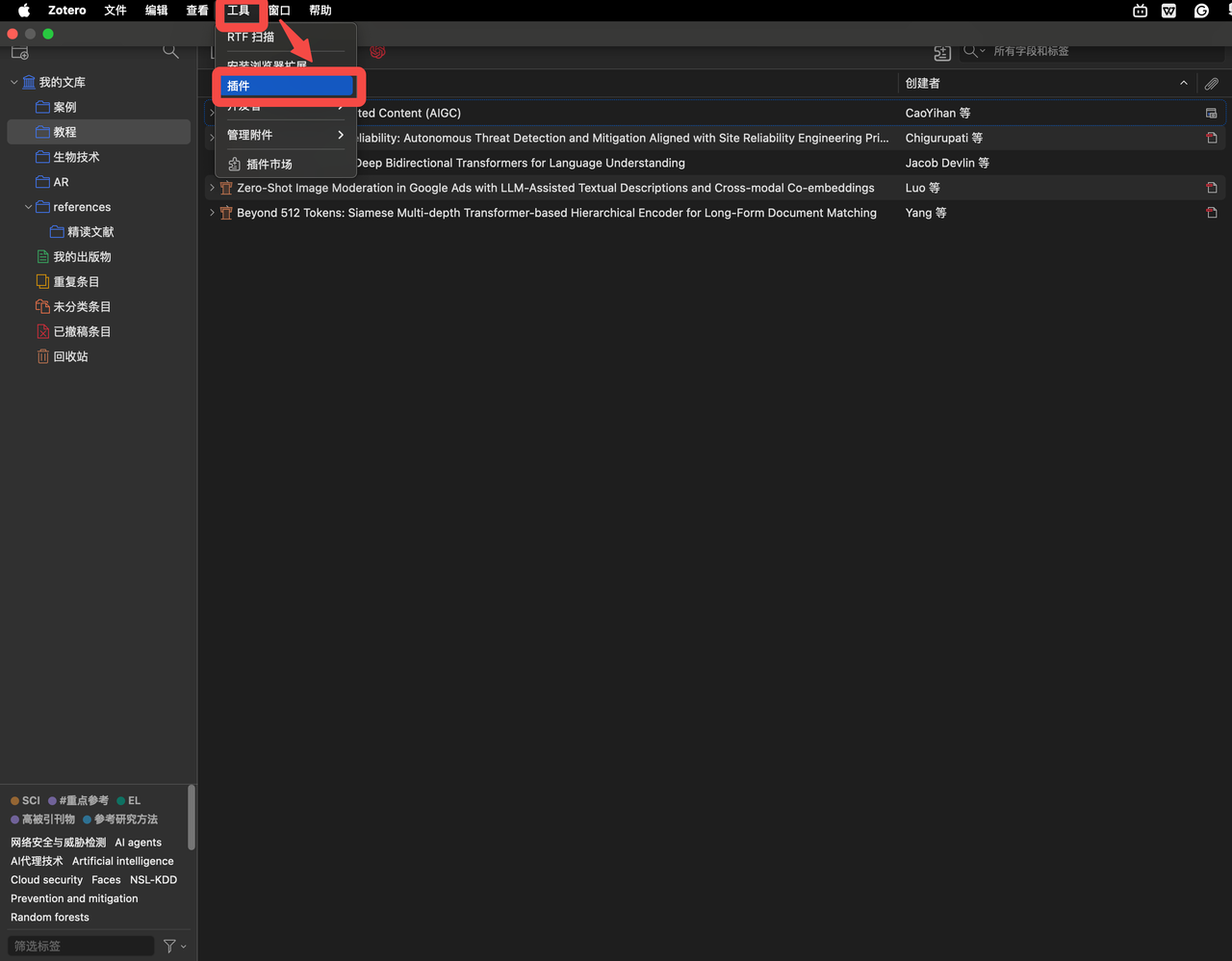Click the 未分类条目 unfiled icon
The image size is (1232, 961).
[42, 306]
